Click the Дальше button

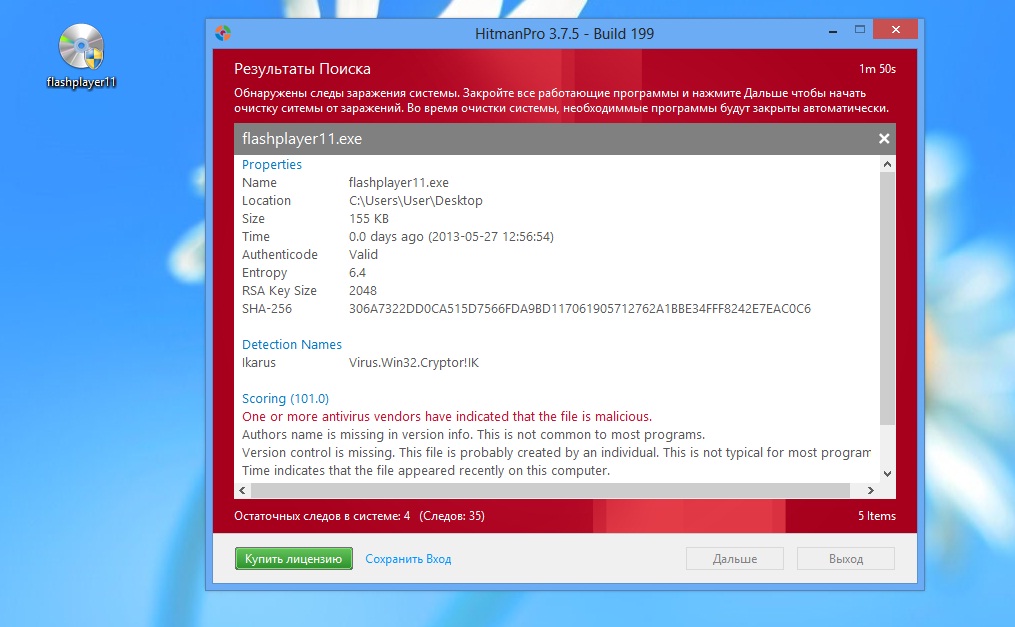tap(735, 558)
